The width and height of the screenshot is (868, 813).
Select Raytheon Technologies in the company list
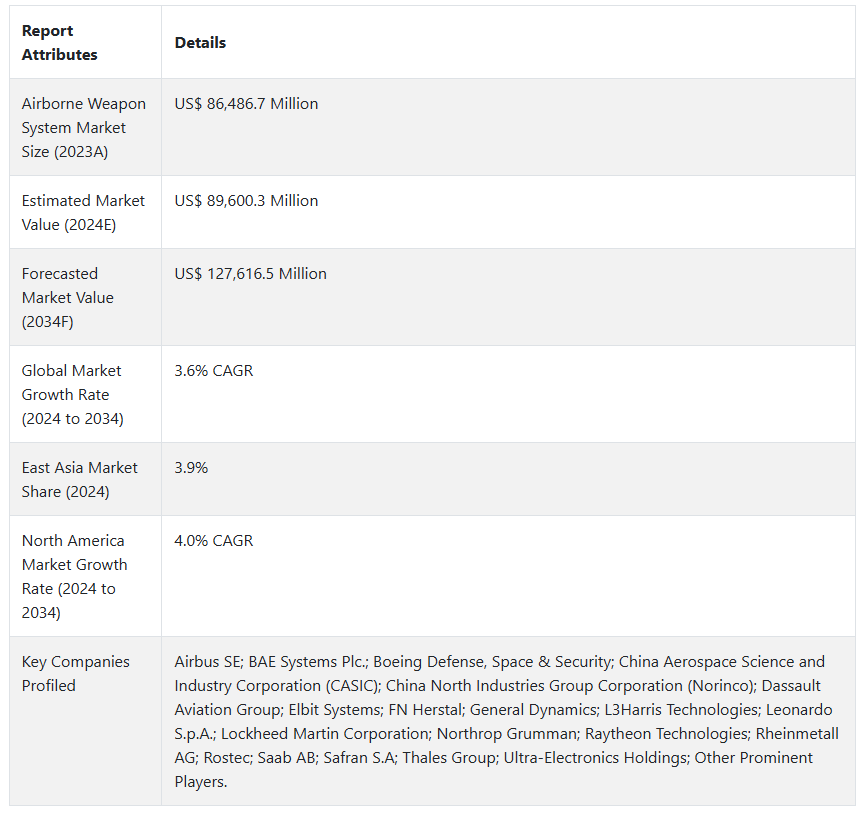tap(664, 734)
